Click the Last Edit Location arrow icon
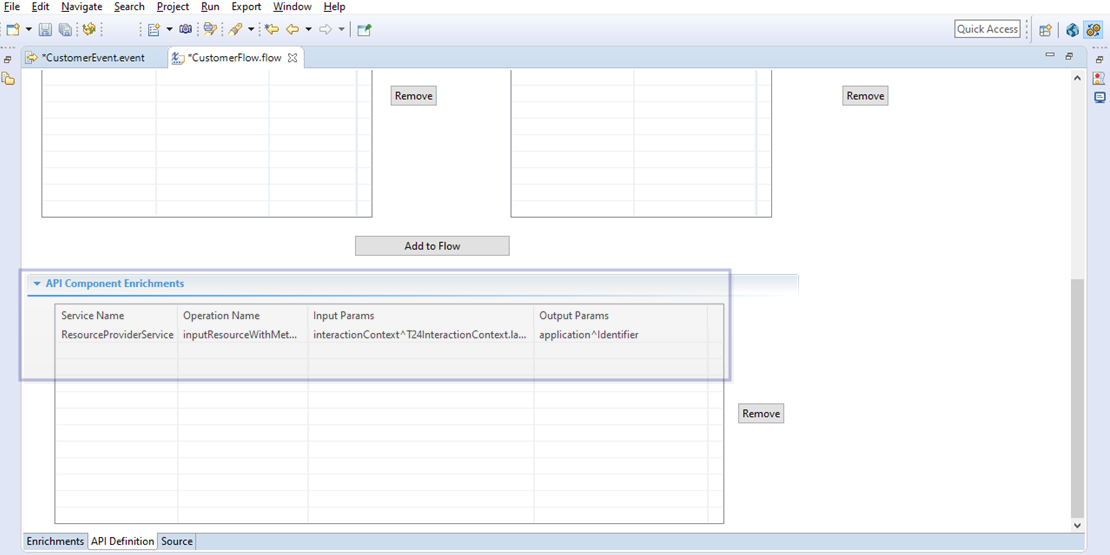1110x555 pixels. point(271,30)
